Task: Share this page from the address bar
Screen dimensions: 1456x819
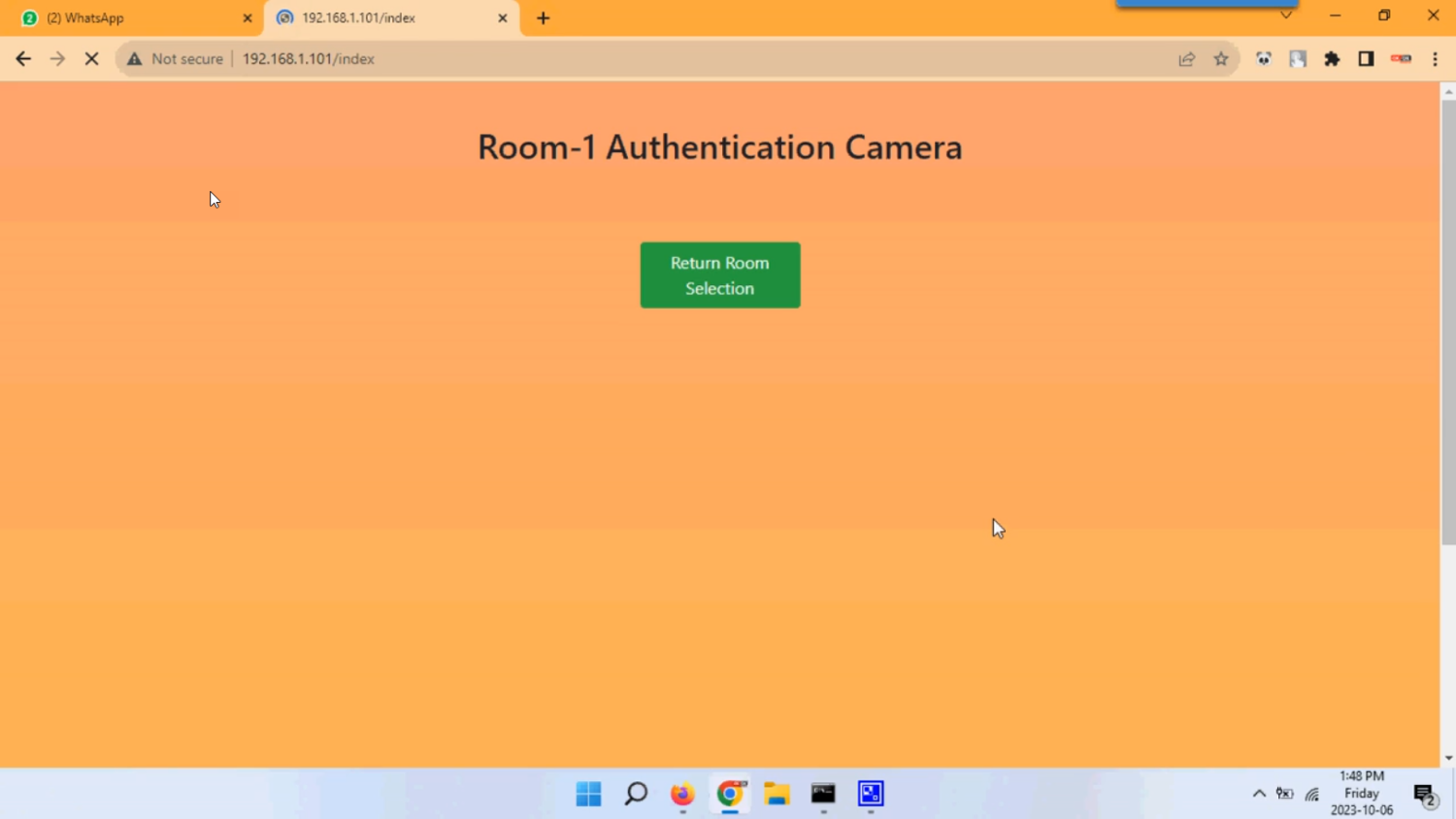Action: click(1186, 59)
